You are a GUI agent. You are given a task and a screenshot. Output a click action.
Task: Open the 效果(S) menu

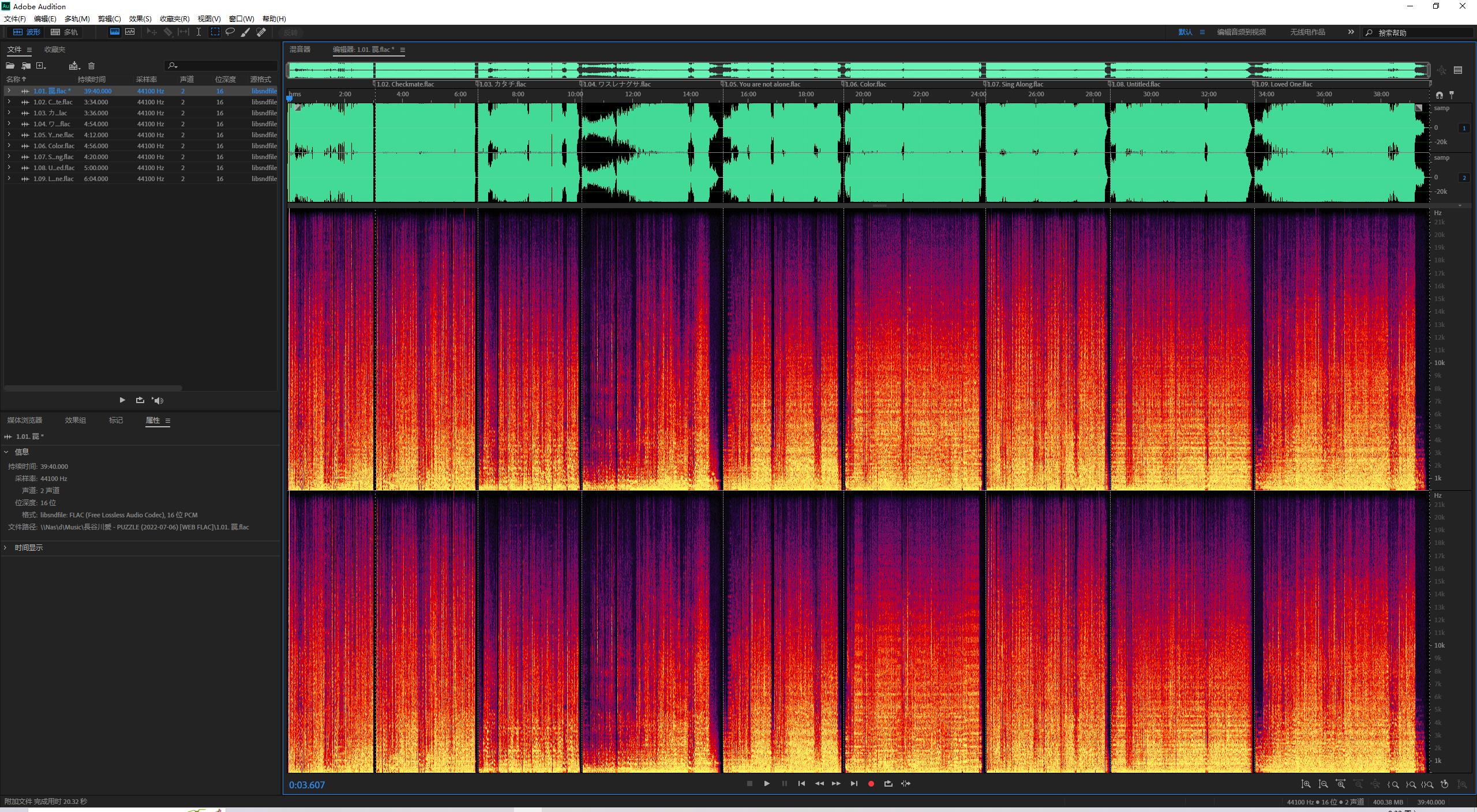tap(140, 18)
